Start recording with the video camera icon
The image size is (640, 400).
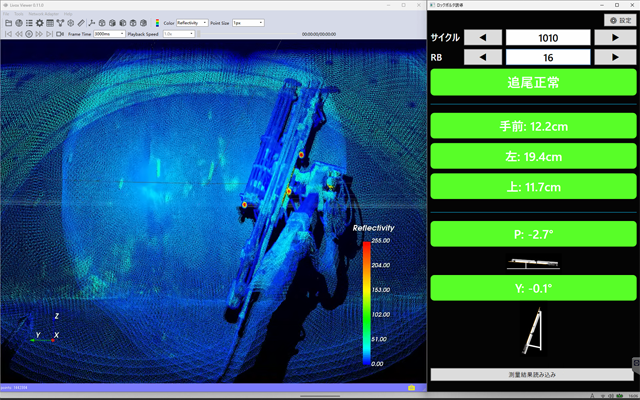[x=60, y=34]
